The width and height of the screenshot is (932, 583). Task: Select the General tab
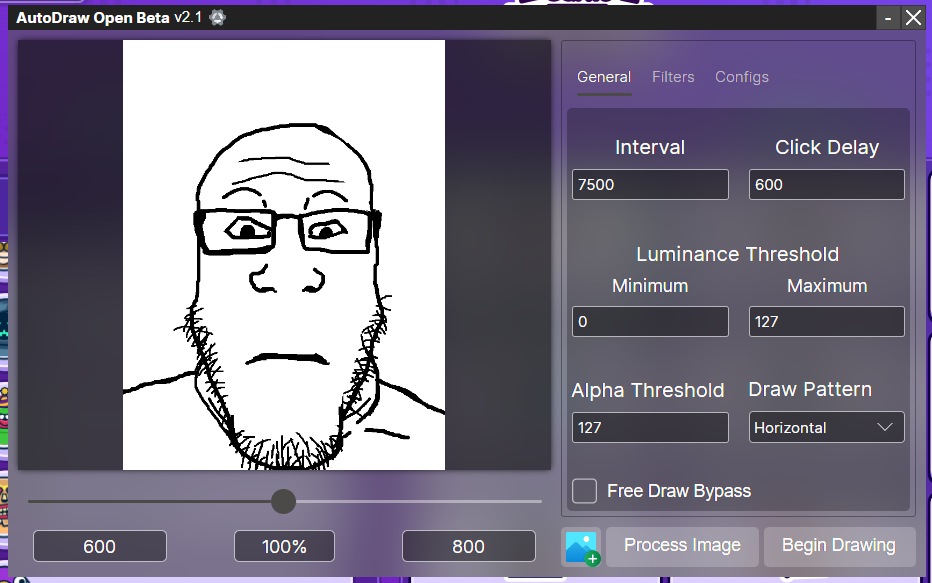click(604, 77)
